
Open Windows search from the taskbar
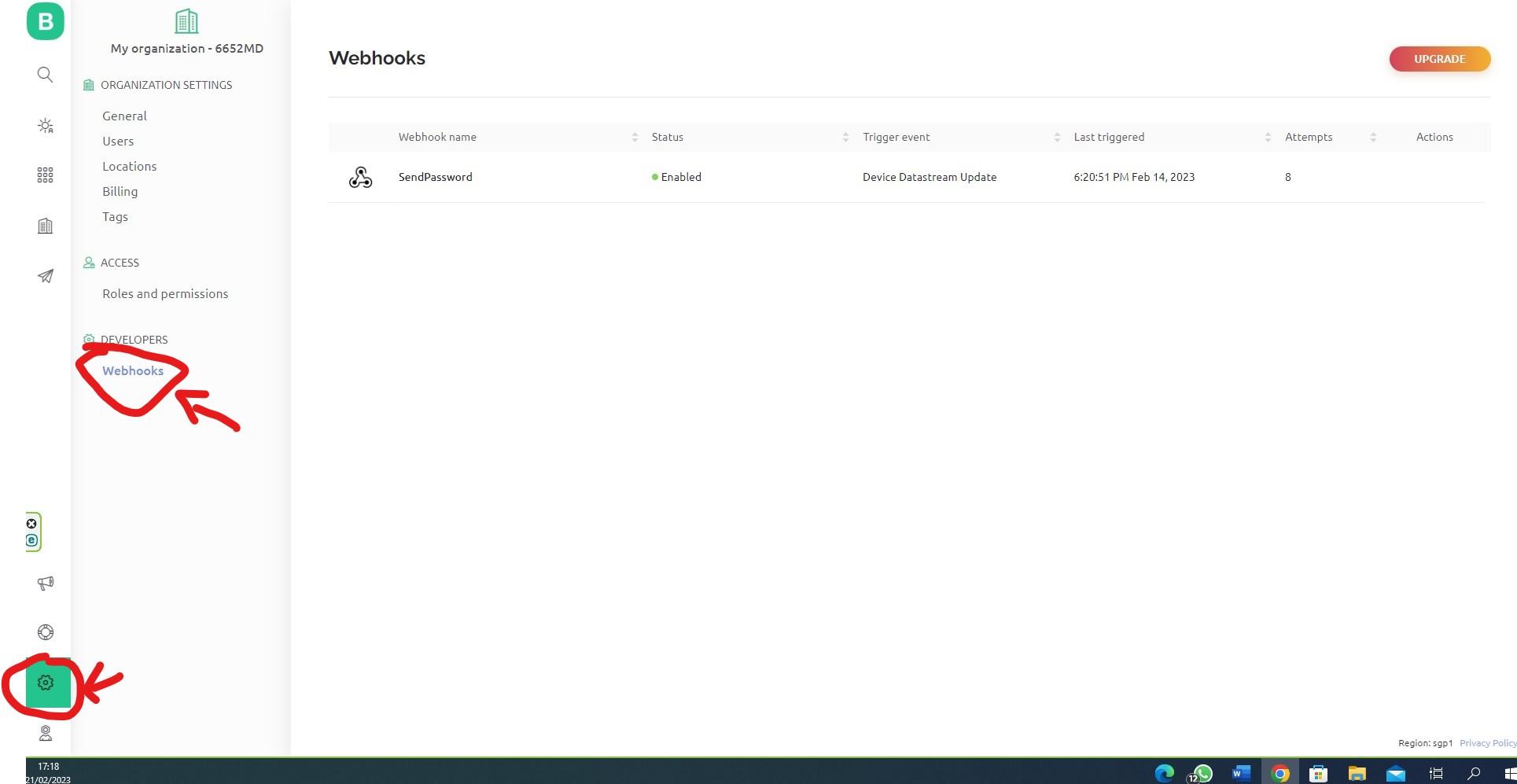click(x=1474, y=773)
